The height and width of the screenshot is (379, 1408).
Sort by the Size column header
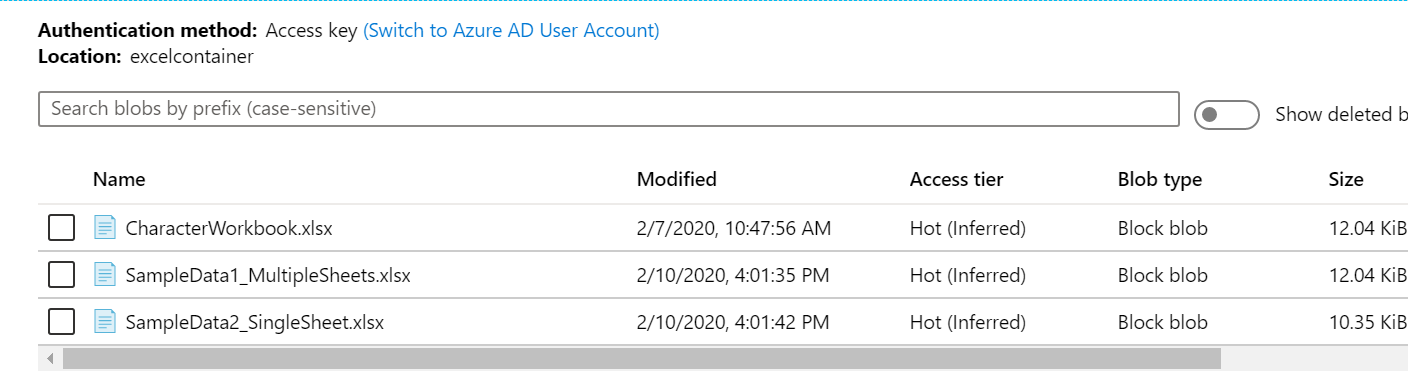1346,180
